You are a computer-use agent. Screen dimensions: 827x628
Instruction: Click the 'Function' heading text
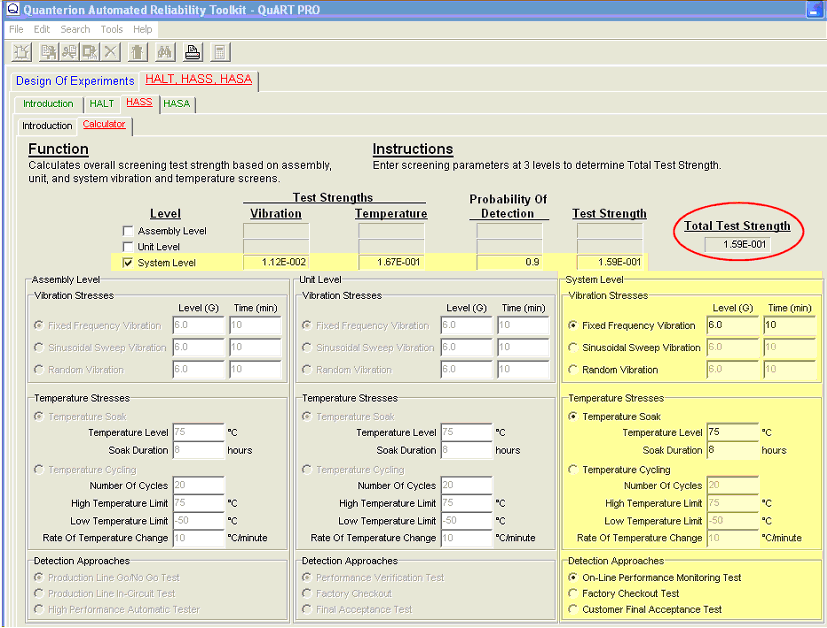click(x=59, y=149)
